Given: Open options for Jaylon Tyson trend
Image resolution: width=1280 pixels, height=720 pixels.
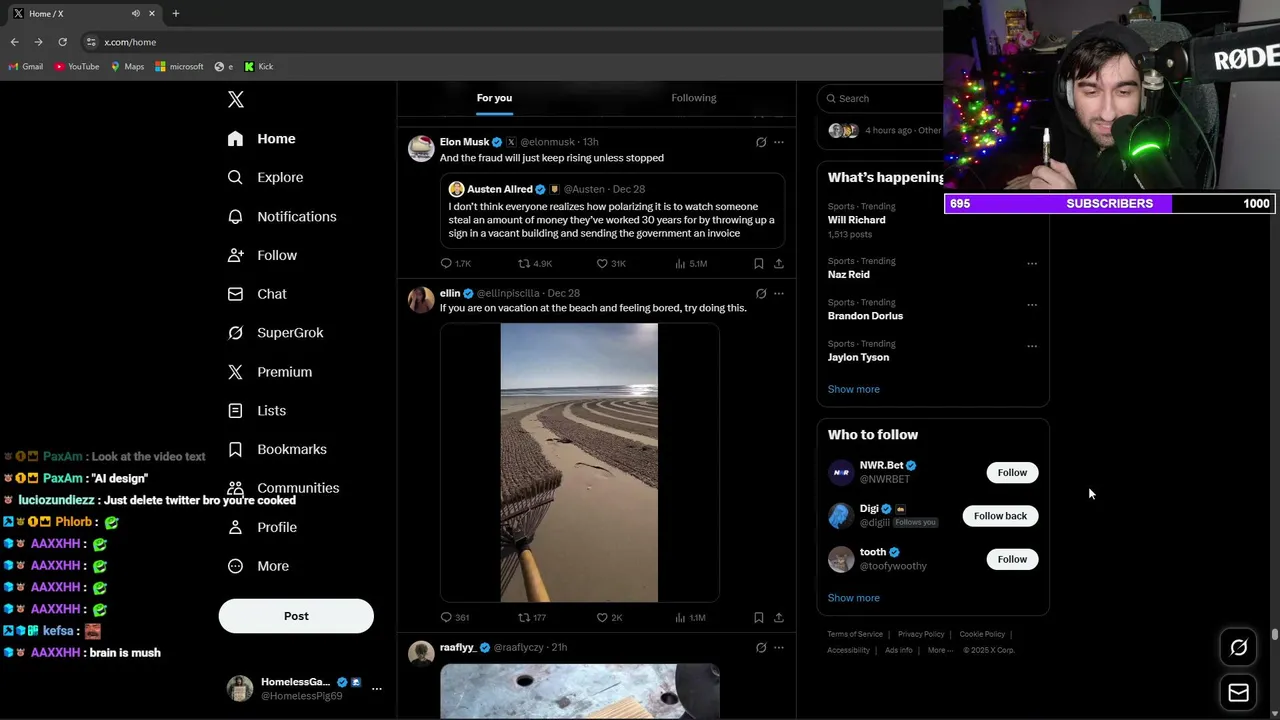Looking at the screenshot, I should [1032, 346].
